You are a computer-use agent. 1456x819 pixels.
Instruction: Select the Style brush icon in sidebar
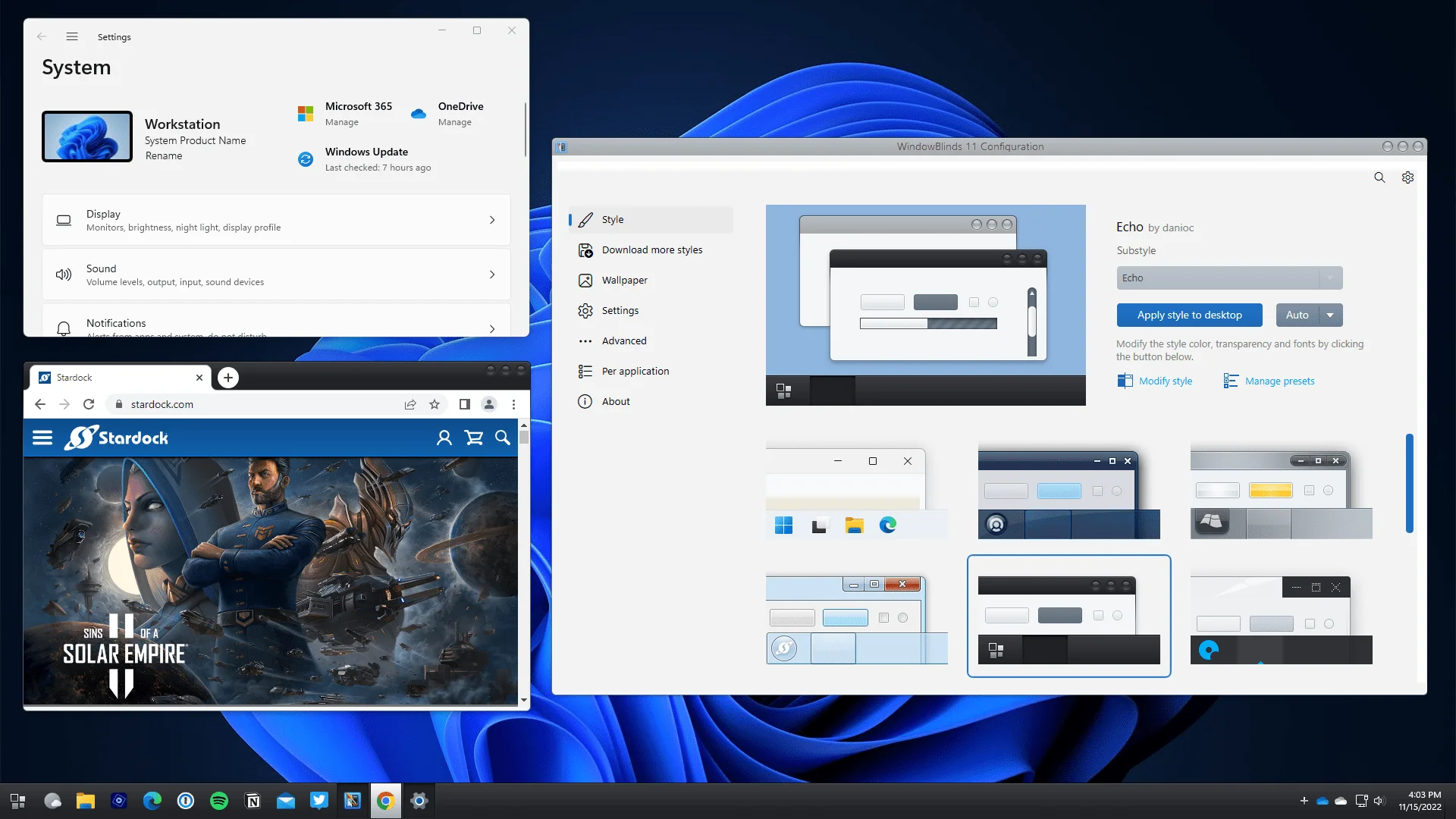pos(586,219)
